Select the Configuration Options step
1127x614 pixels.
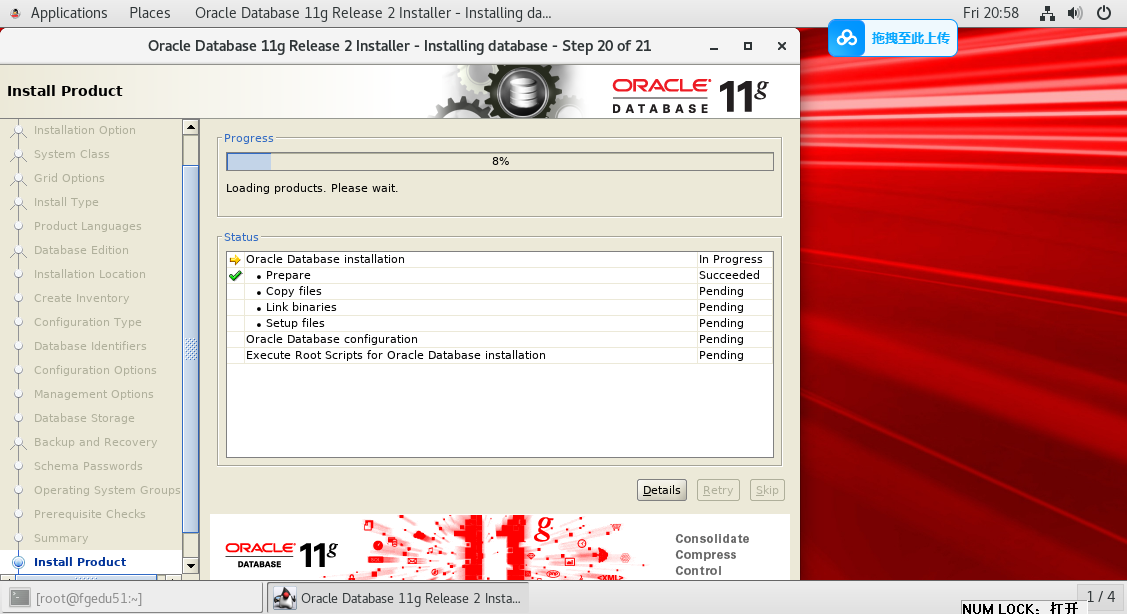pos(95,370)
